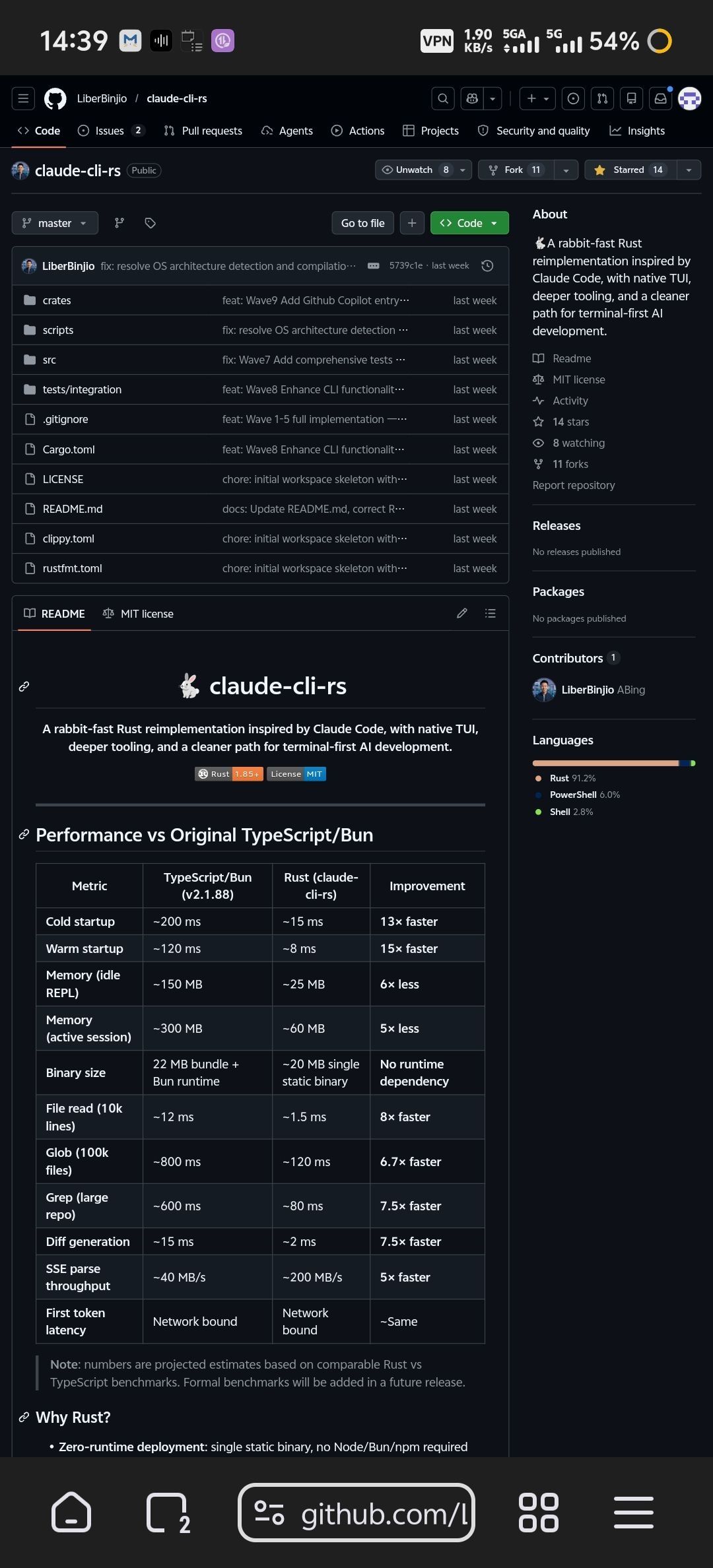Open the hamburger navigation menu
Screen dimensions: 713x1568
[23, 98]
